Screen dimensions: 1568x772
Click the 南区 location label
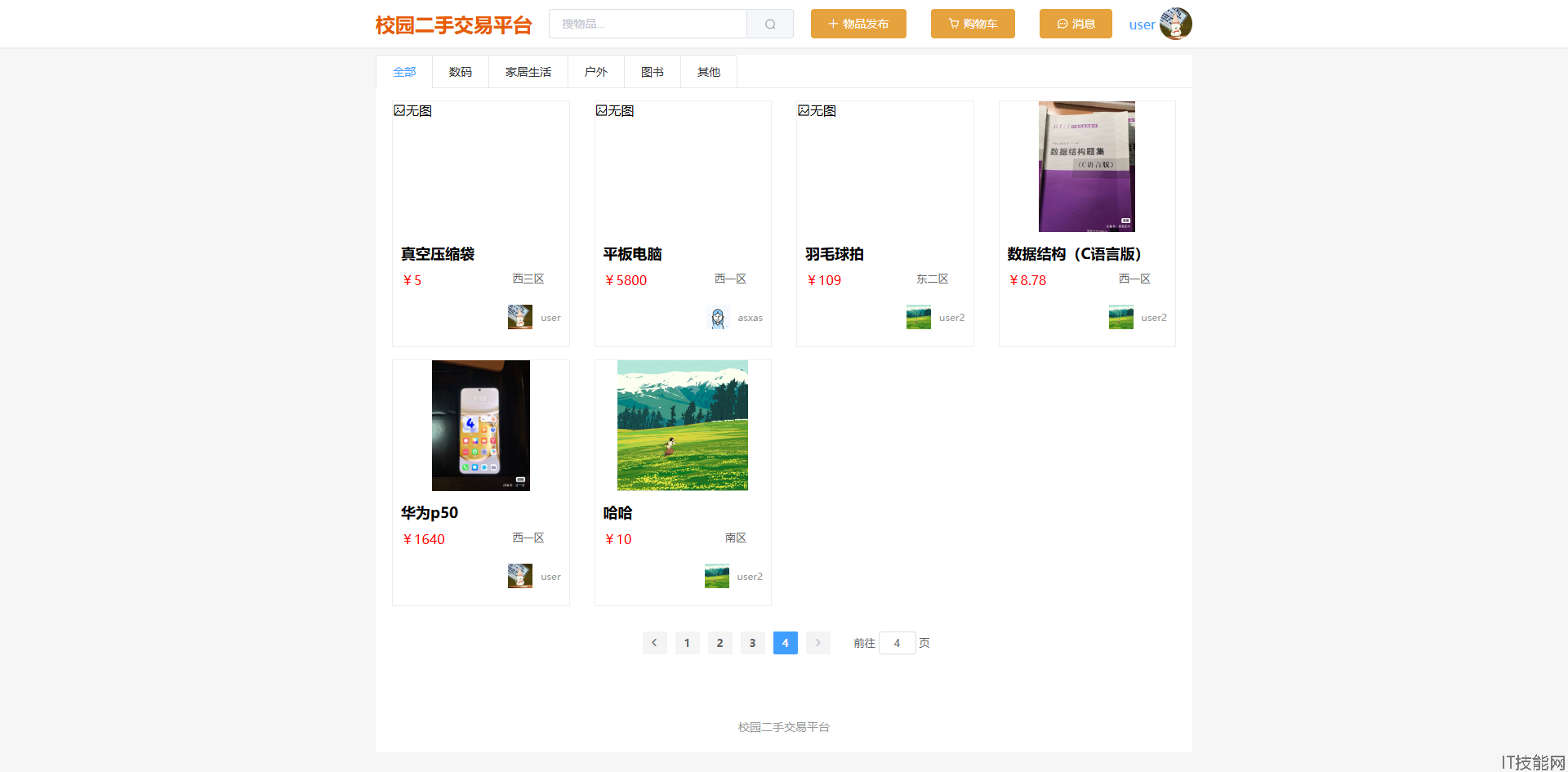(736, 538)
